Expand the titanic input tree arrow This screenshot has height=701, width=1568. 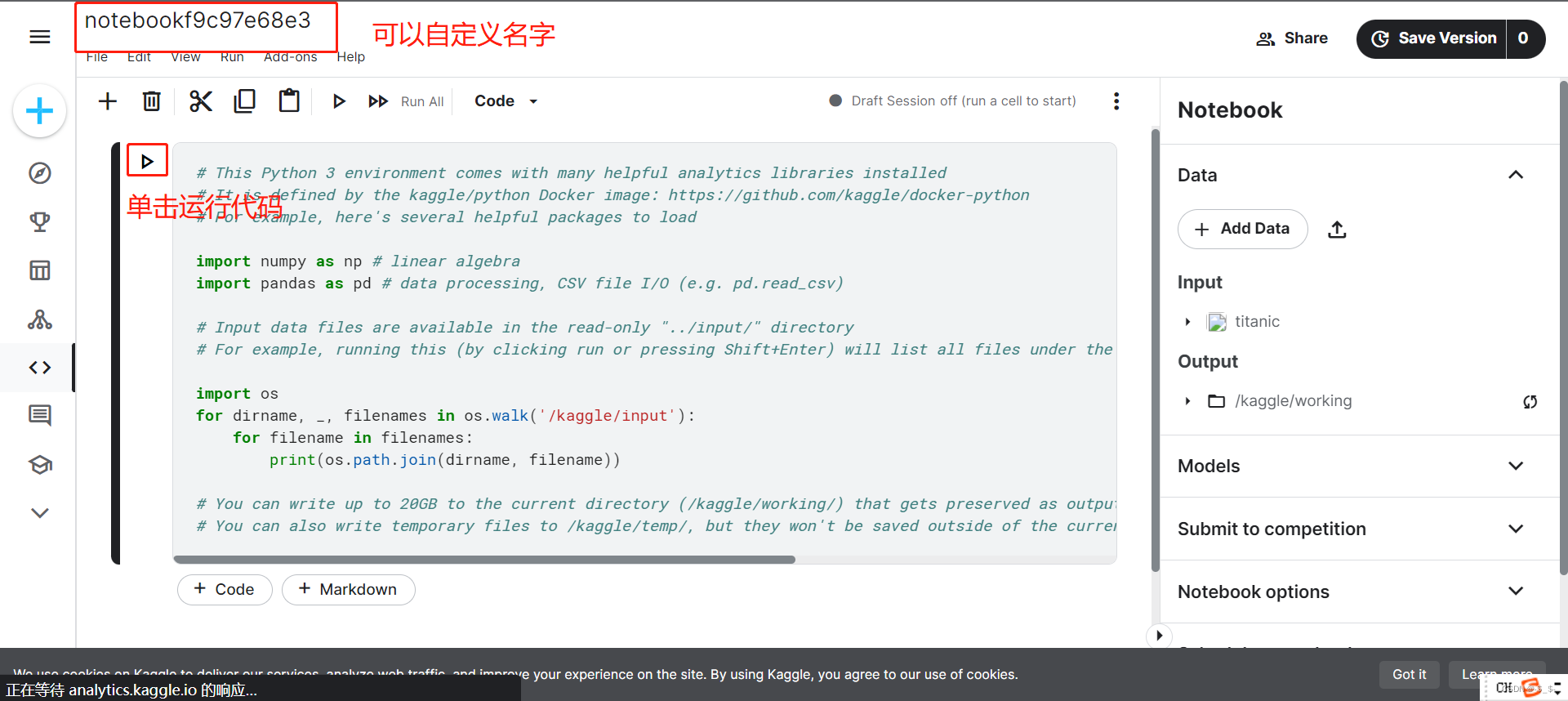pyautogui.click(x=1187, y=322)
